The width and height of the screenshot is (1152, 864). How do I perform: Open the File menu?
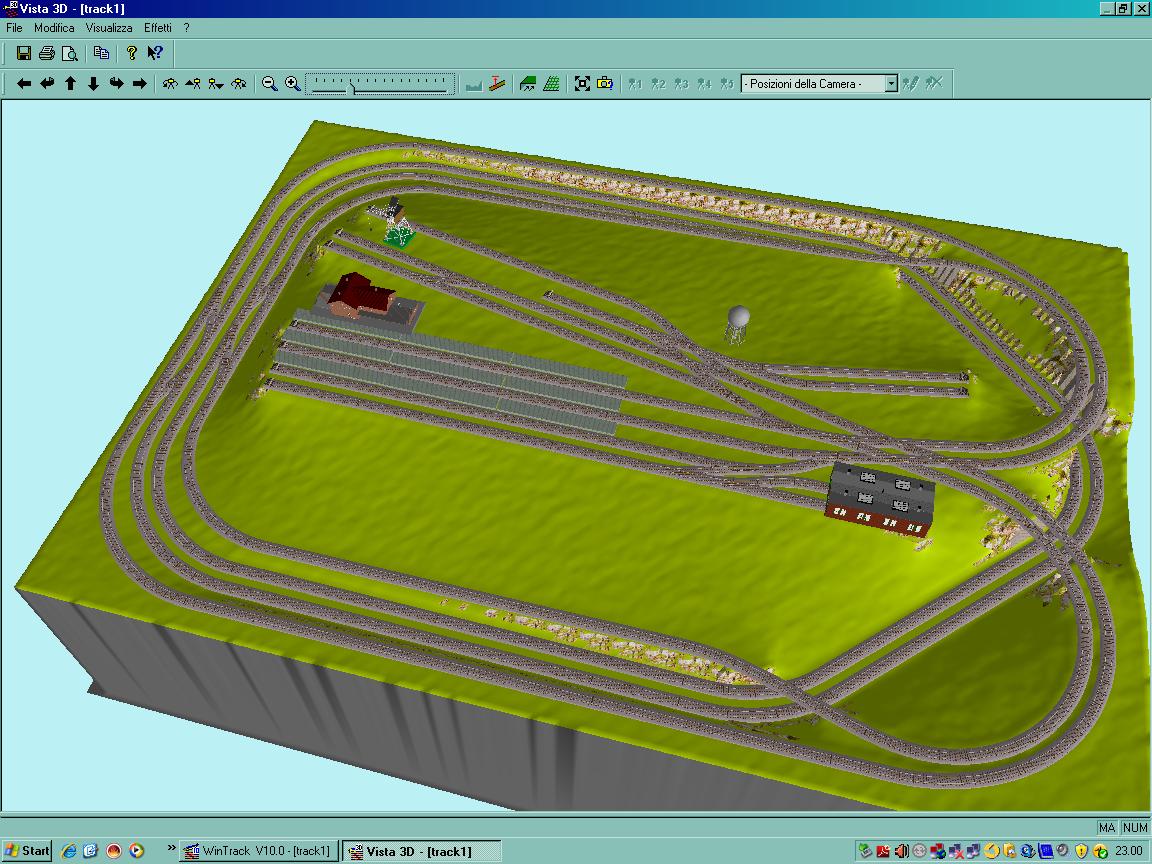point(14,28)
